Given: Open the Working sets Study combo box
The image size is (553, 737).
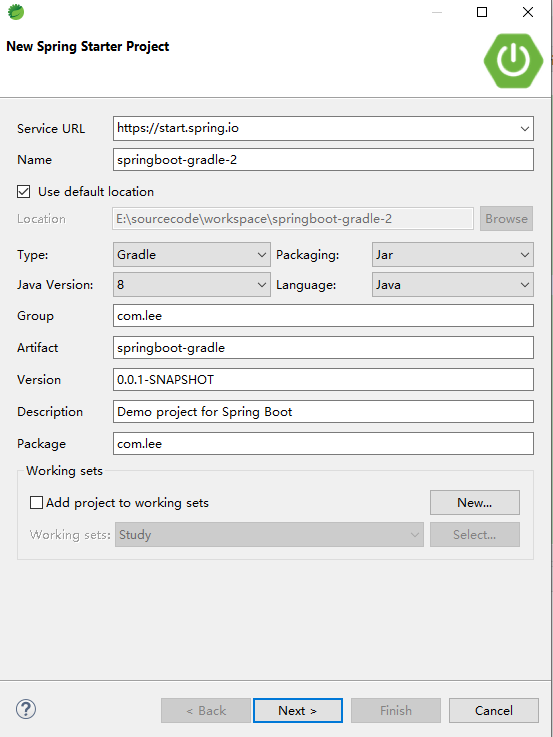Looking at the screenshot, I should 269,535.
